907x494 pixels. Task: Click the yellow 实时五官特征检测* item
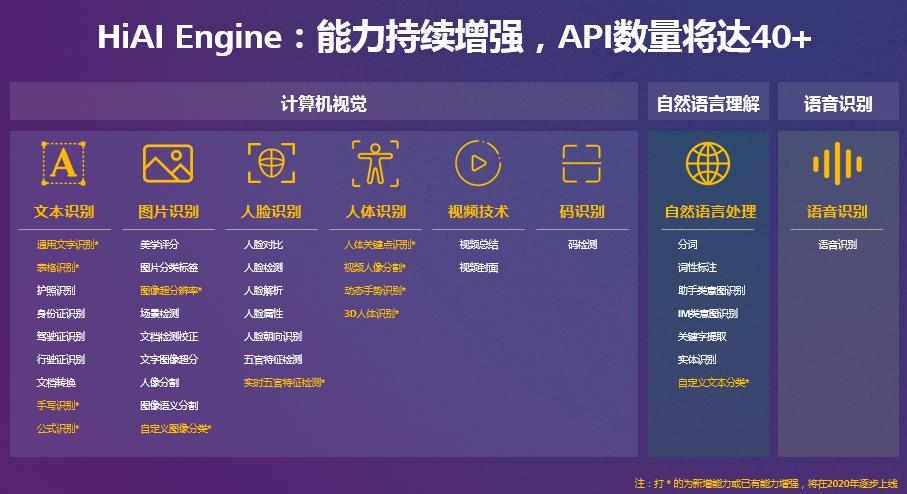click(x=285, y=382)
